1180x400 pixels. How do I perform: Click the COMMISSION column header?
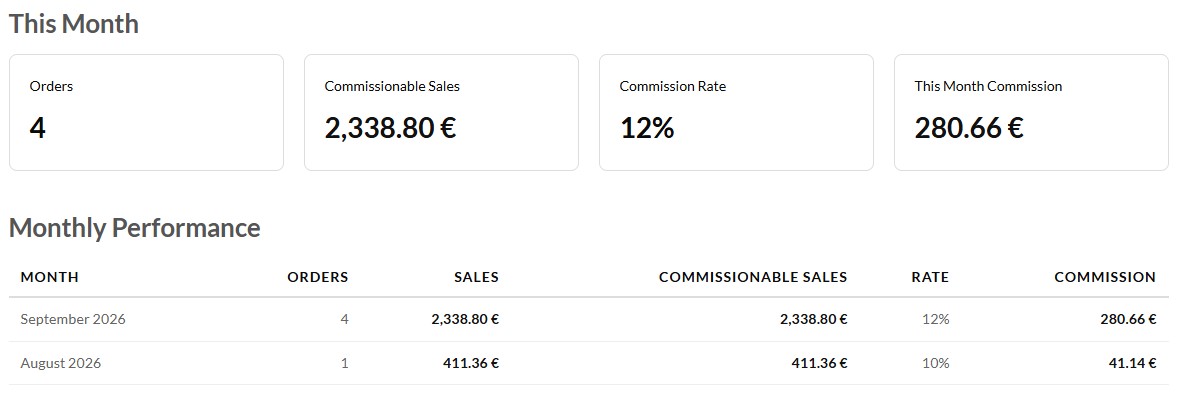tap(1105, 277)
